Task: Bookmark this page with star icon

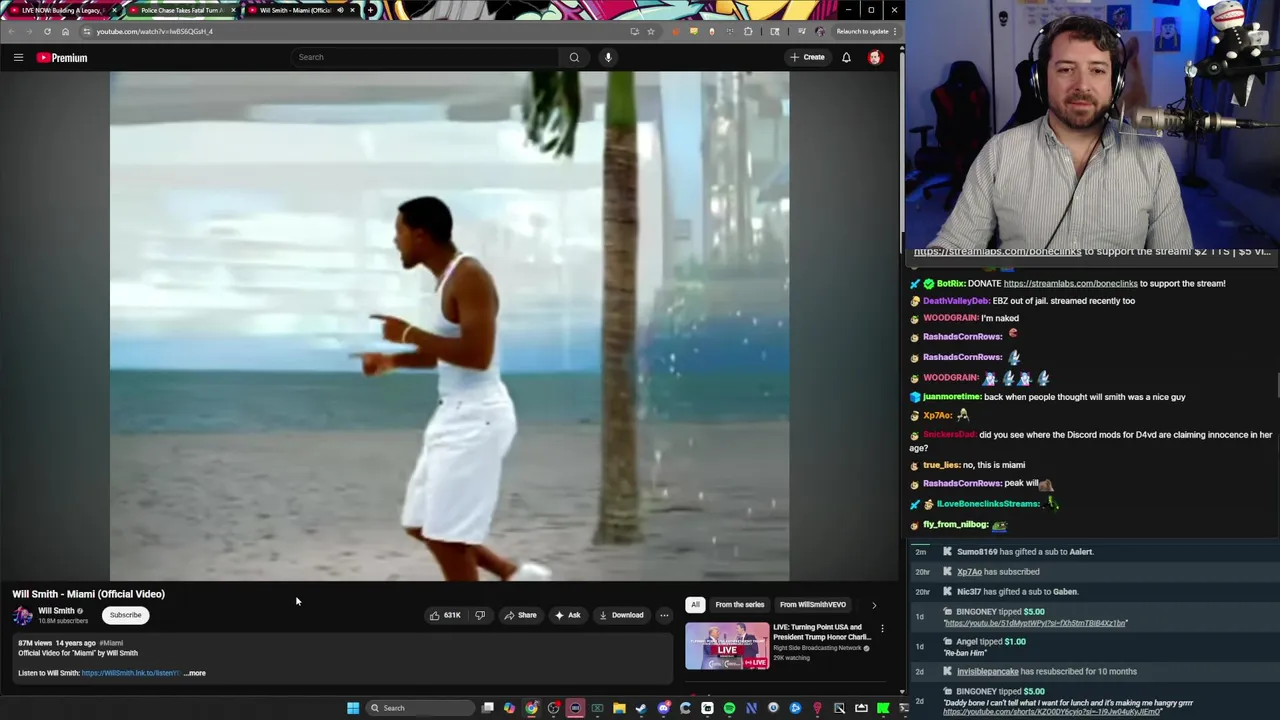Action: [x=651, y=31]
